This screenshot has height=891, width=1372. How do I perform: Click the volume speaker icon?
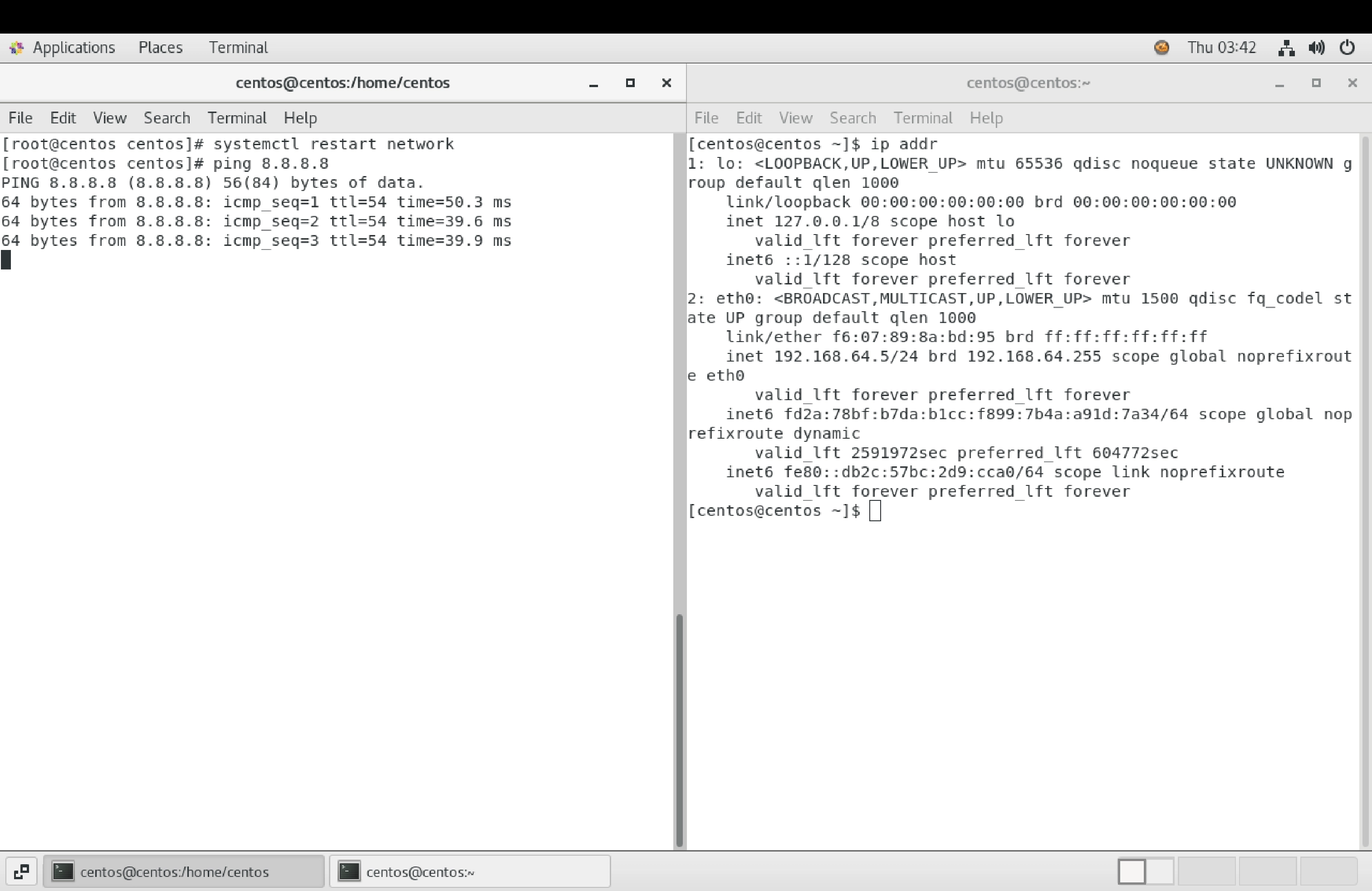point(1317,48)
